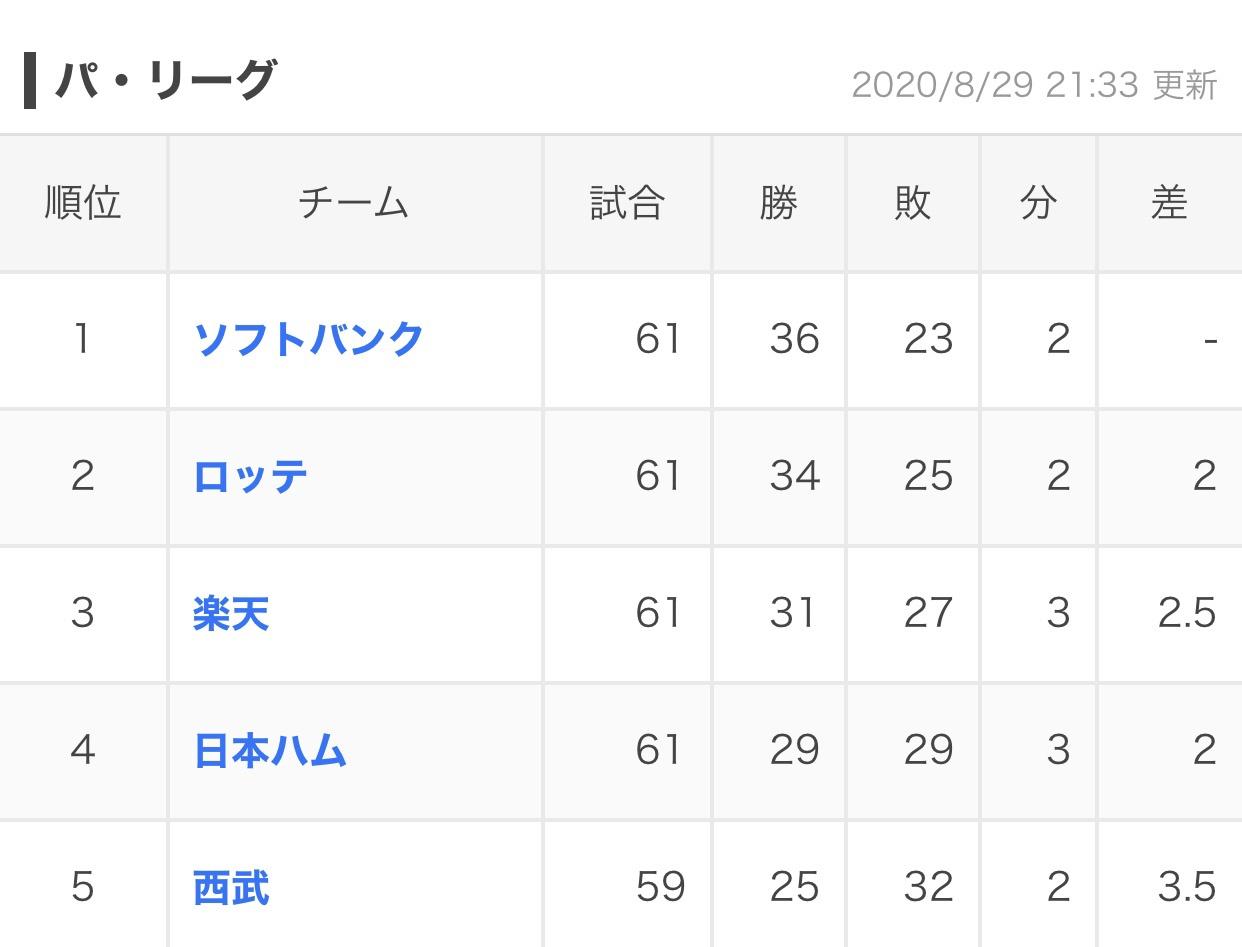Click the パ・リーグ section heading
This screenshot has height=947, width=1242.
(165, 80)
